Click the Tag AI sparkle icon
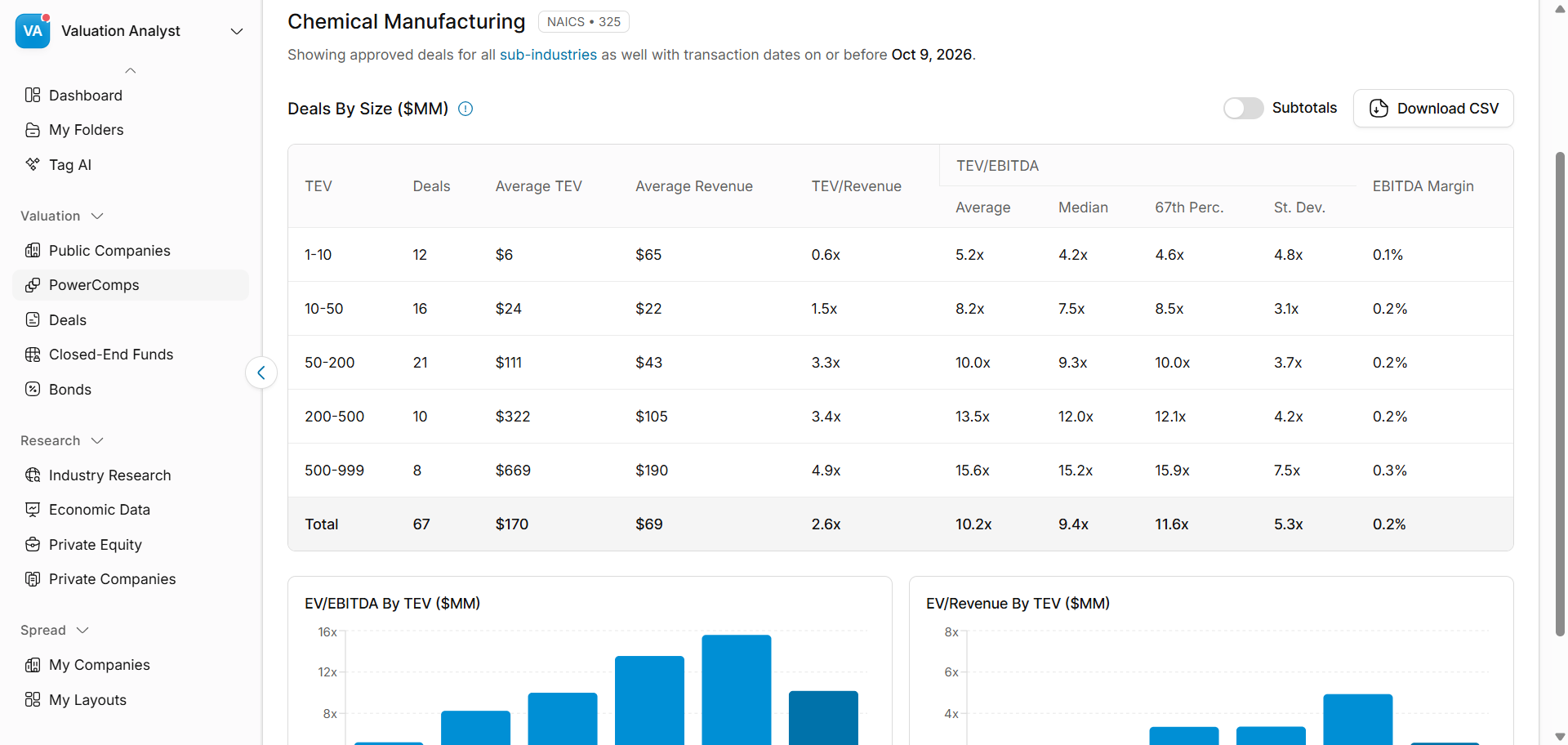 [x=33, y=164]
